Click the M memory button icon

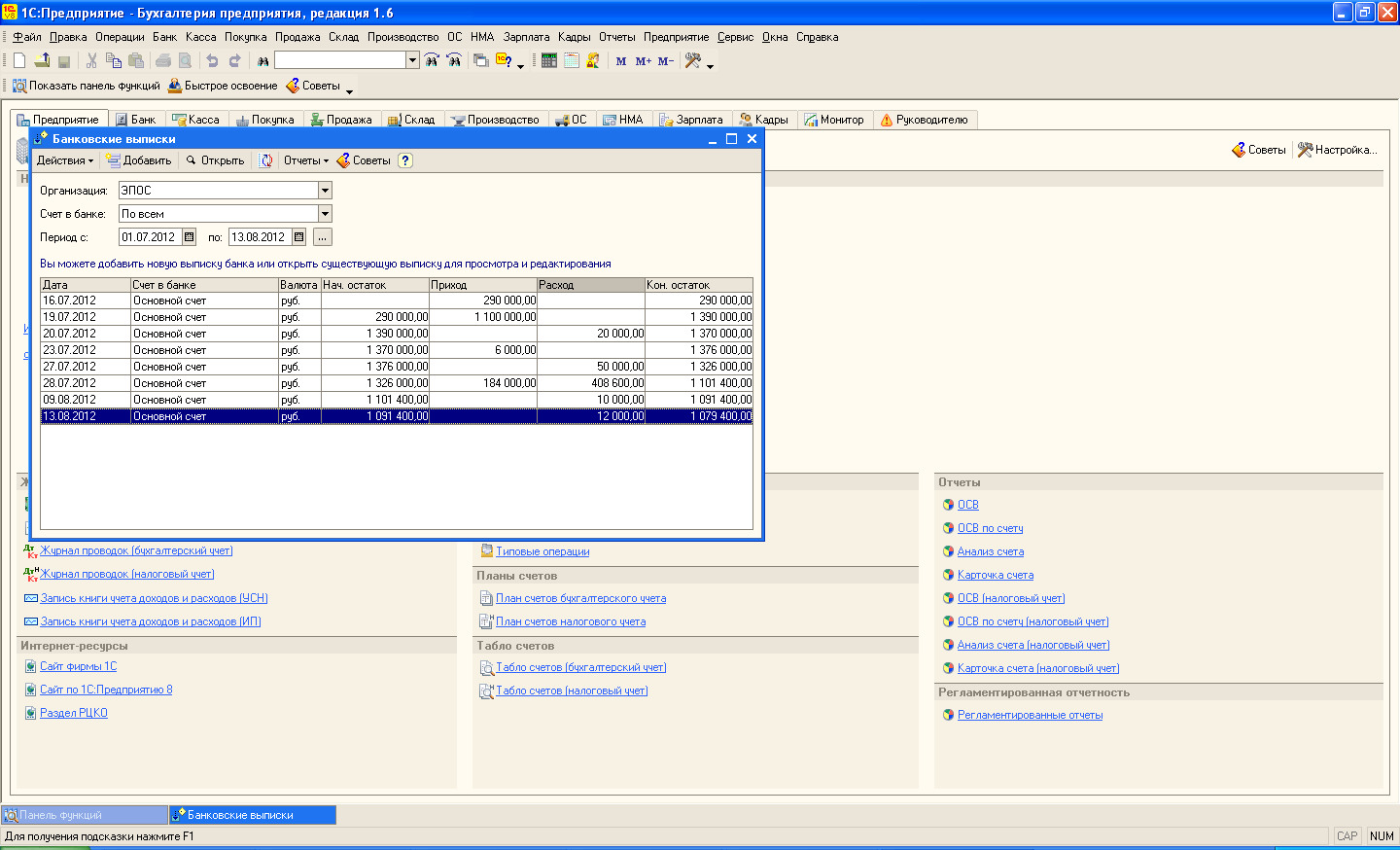tap(621, 60)
